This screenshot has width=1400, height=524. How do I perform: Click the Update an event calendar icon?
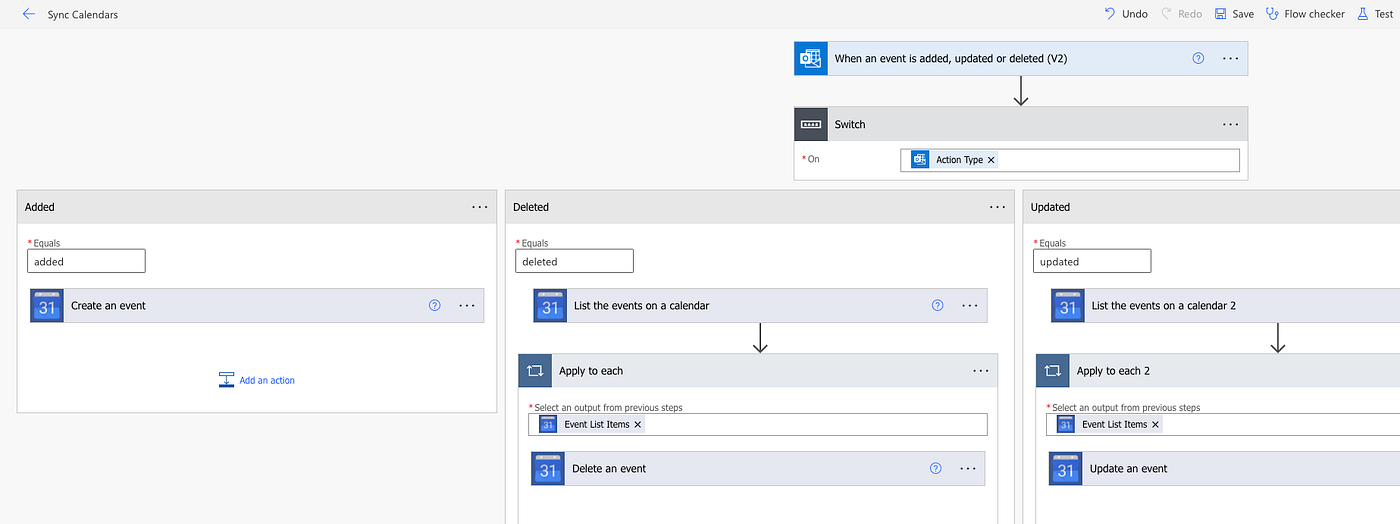(x=1066, y=468)
